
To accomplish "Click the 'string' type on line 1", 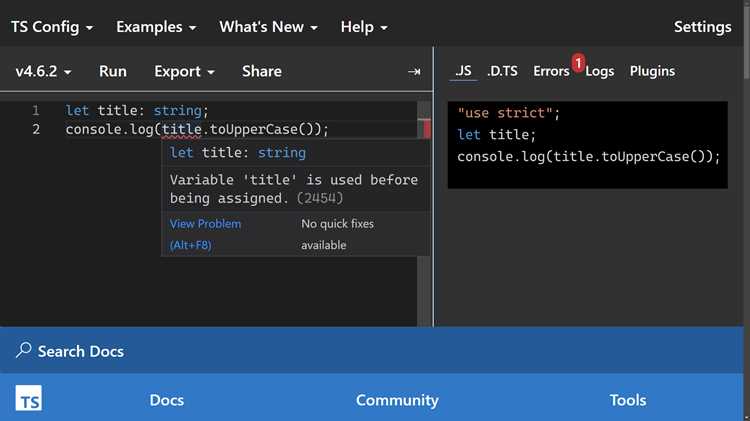I will 177,111.
